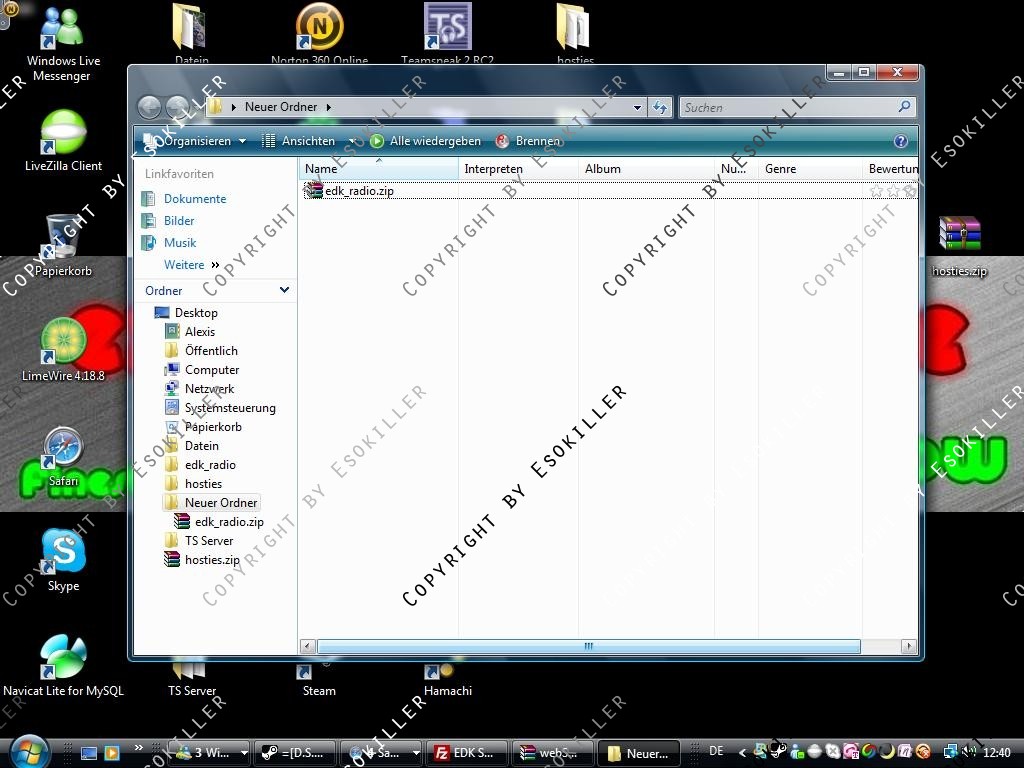The width and height of the screenshot is (1024, 768).
Task: Open the Windows Start orb
Action: pyautogui.click(x=27, y=752)
